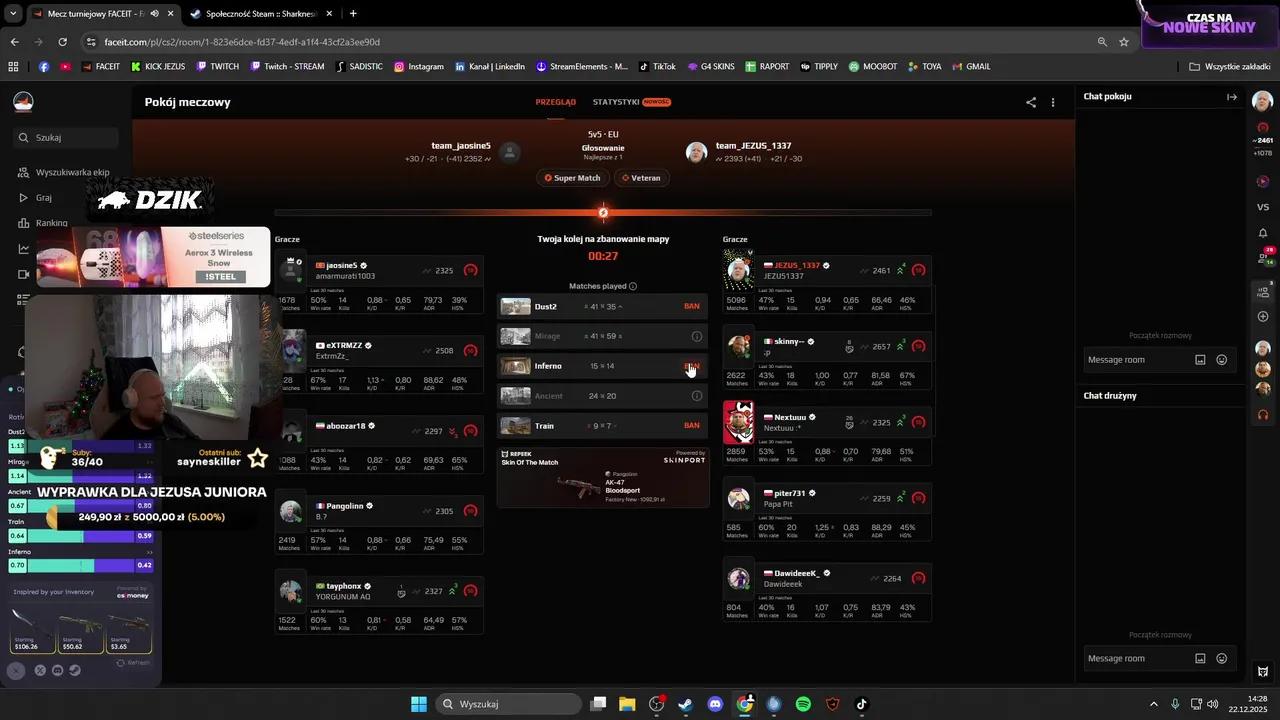Open Spotify from the taskbar
This screenshot has width=1280, height=720.
(803, 704)
